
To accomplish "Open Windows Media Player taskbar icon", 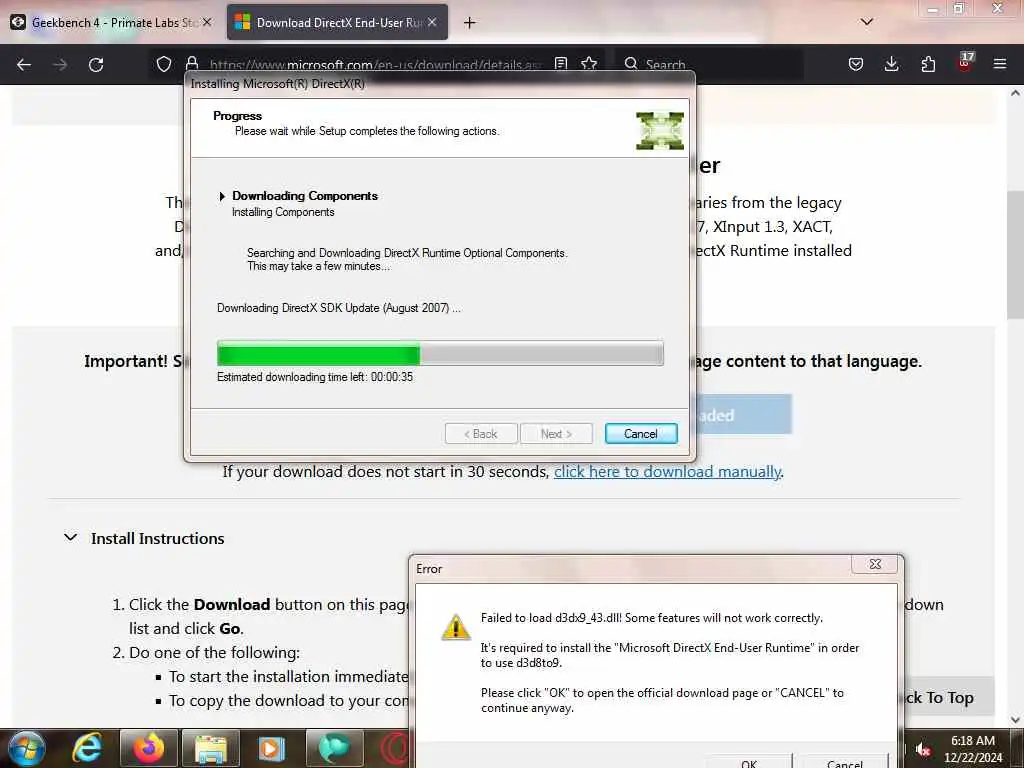I will pos(272,748).
